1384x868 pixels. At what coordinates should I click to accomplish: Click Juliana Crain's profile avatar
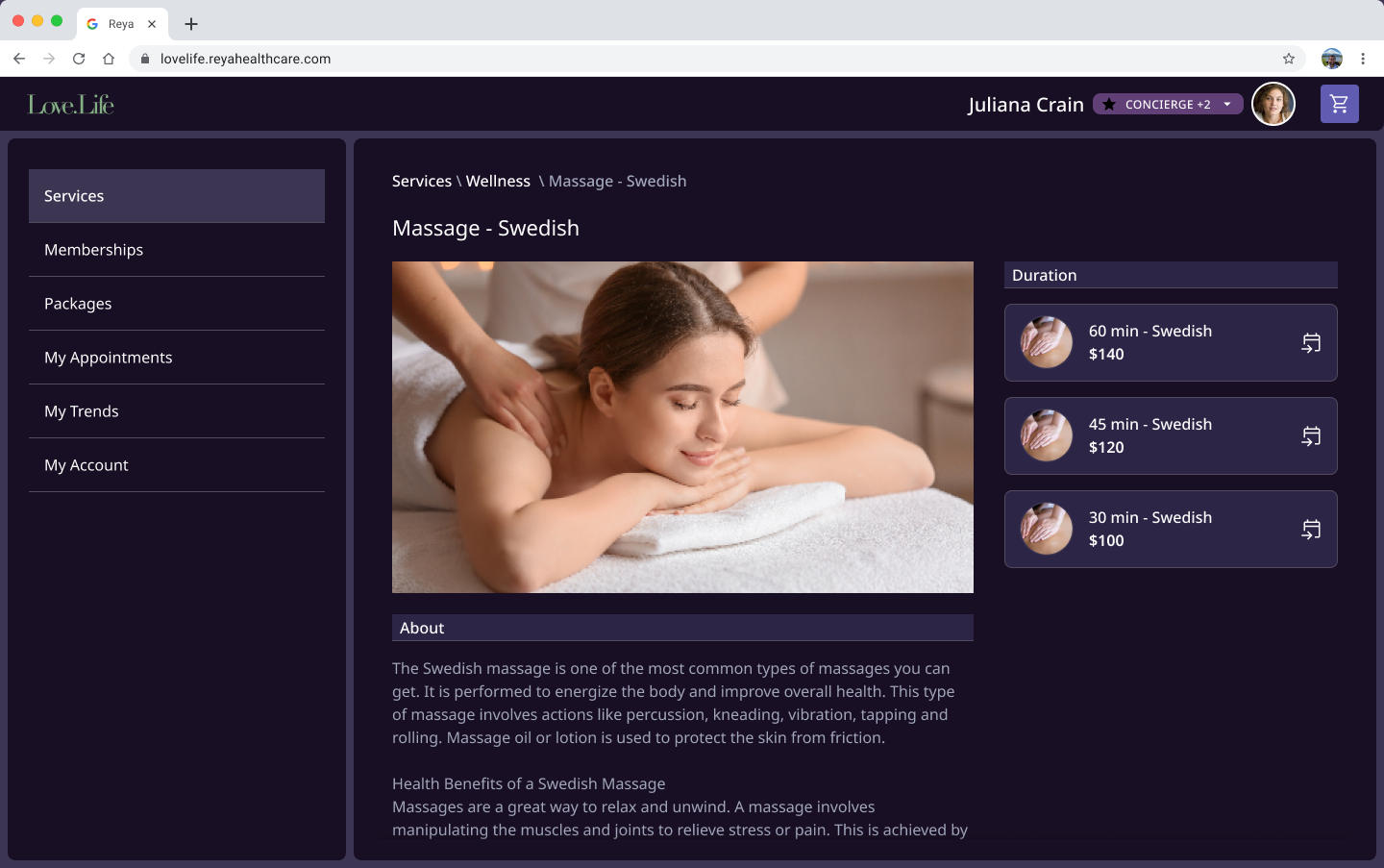1273,104
